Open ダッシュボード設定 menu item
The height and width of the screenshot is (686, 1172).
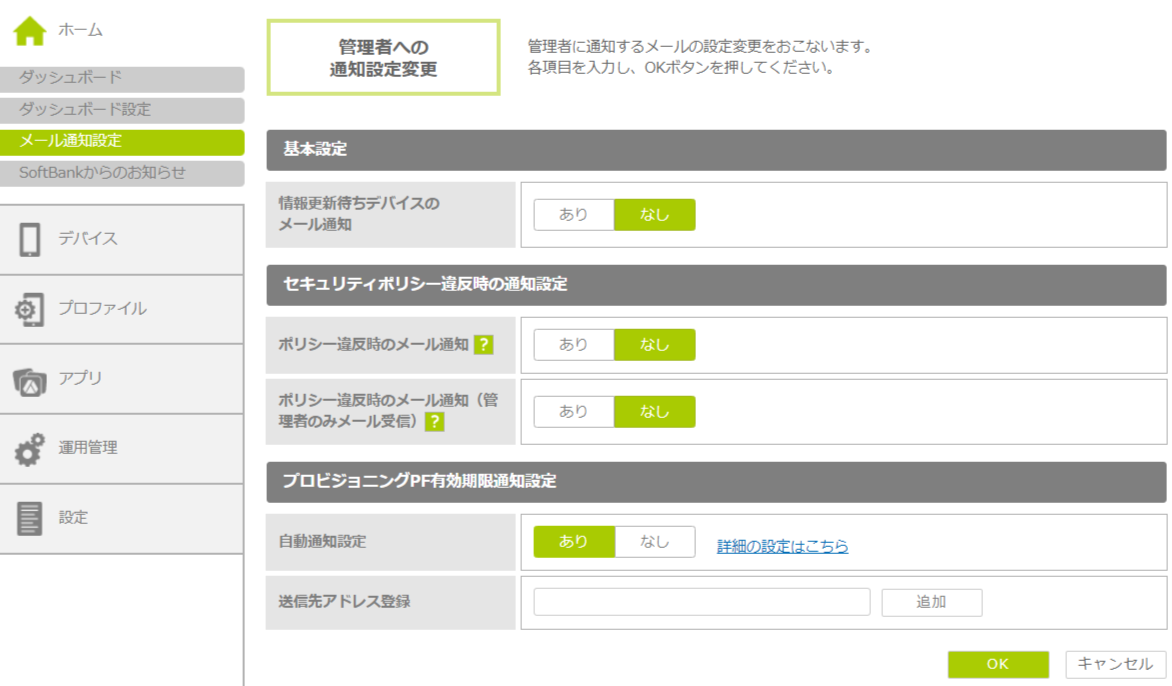(x=122, y=110)
